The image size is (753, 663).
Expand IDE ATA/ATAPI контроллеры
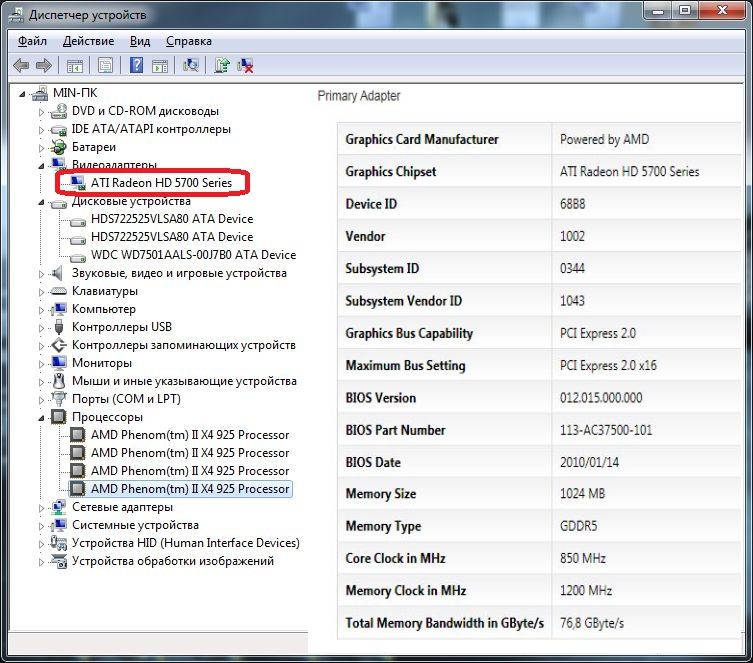point(41,130)
